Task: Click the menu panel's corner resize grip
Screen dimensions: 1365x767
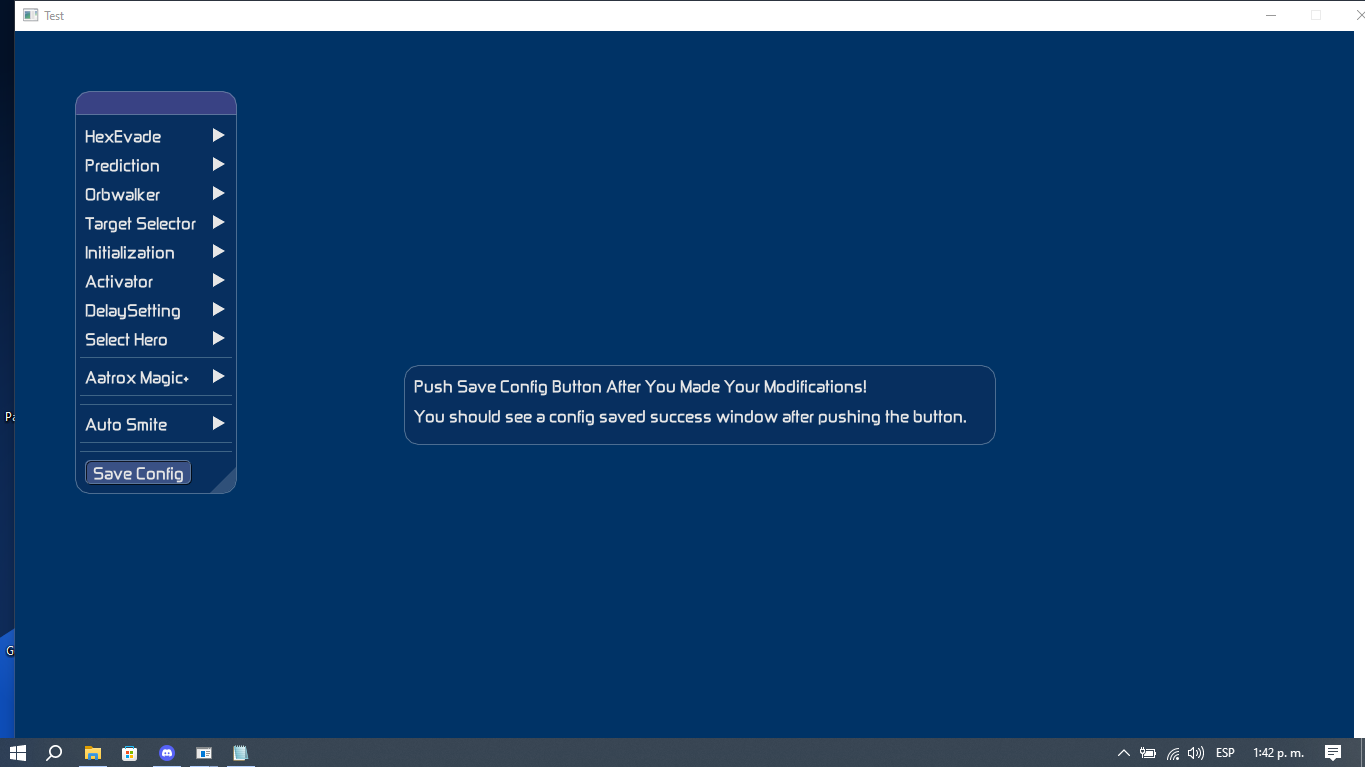Action: (226, 483)
